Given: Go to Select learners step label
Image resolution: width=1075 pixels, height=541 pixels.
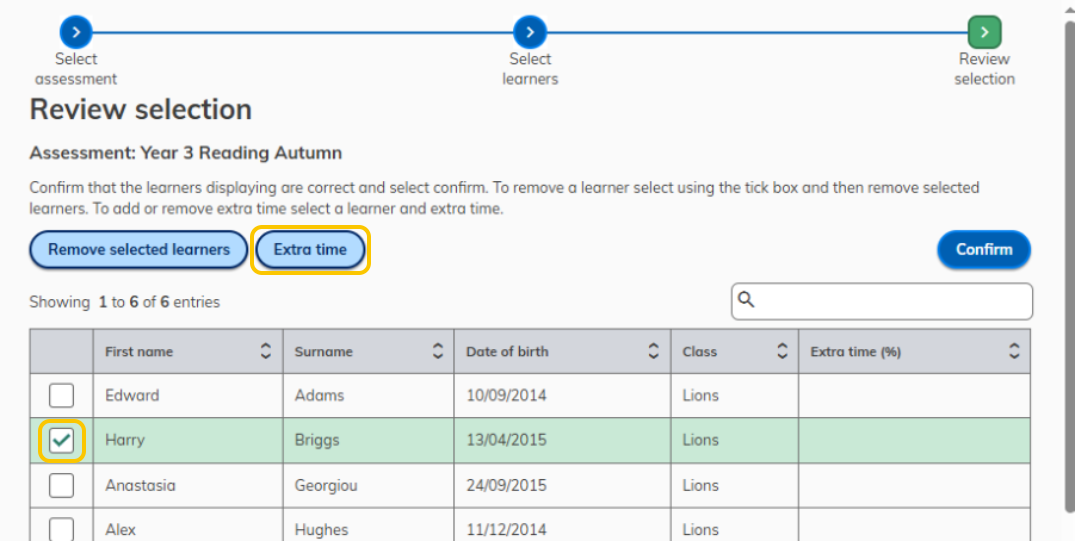Looking at the screenshot, I should point(530,69).
